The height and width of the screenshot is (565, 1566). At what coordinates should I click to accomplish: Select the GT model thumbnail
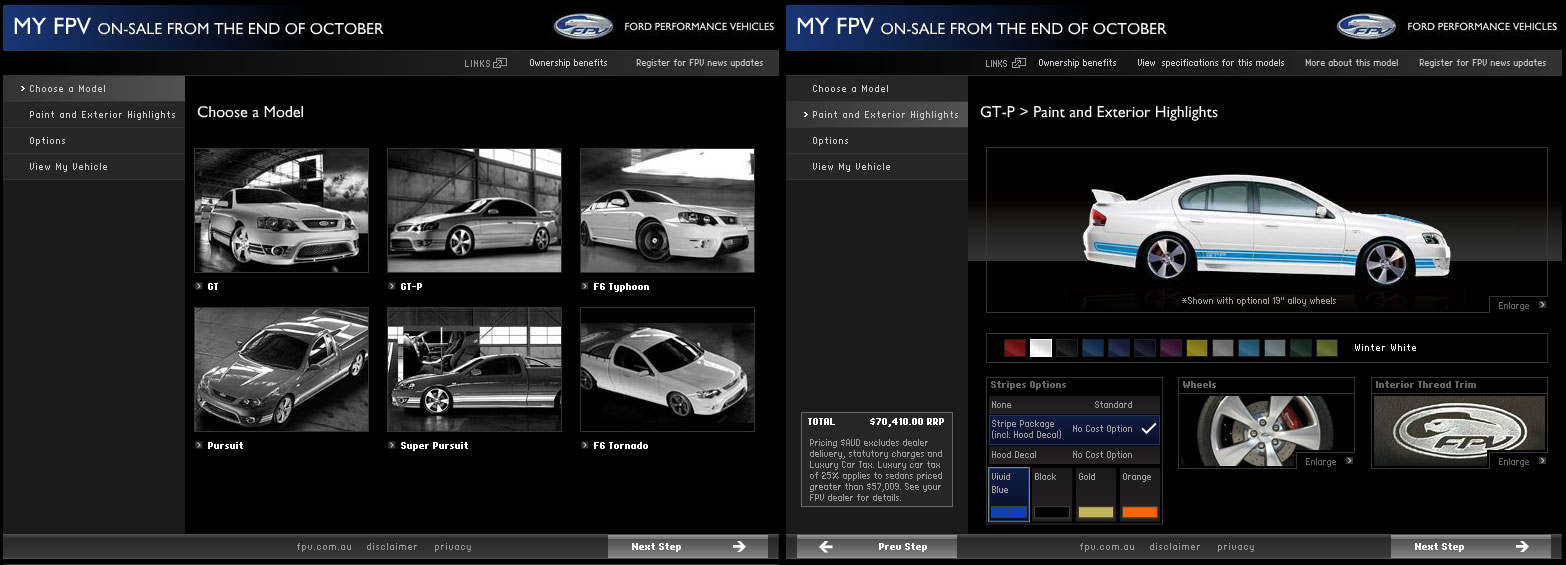pos(281,210)
